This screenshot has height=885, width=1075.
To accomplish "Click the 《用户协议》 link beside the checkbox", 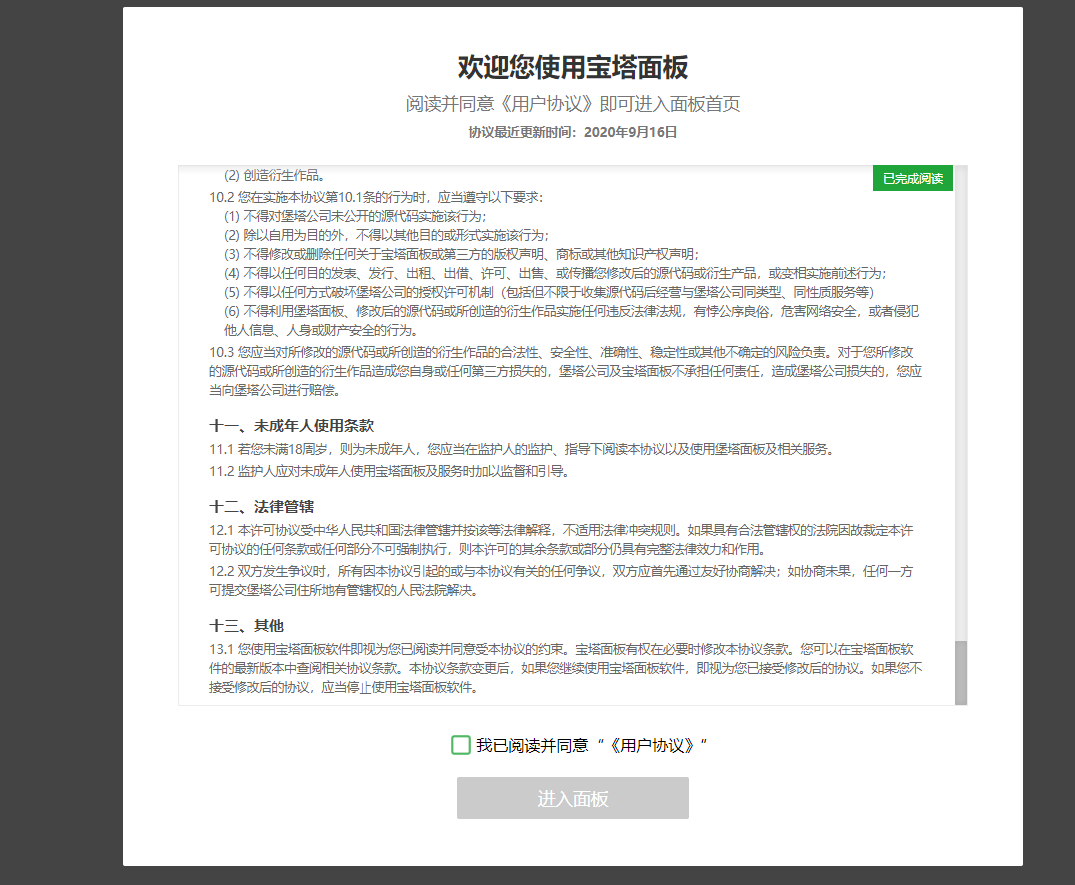I will pos(651,745).
